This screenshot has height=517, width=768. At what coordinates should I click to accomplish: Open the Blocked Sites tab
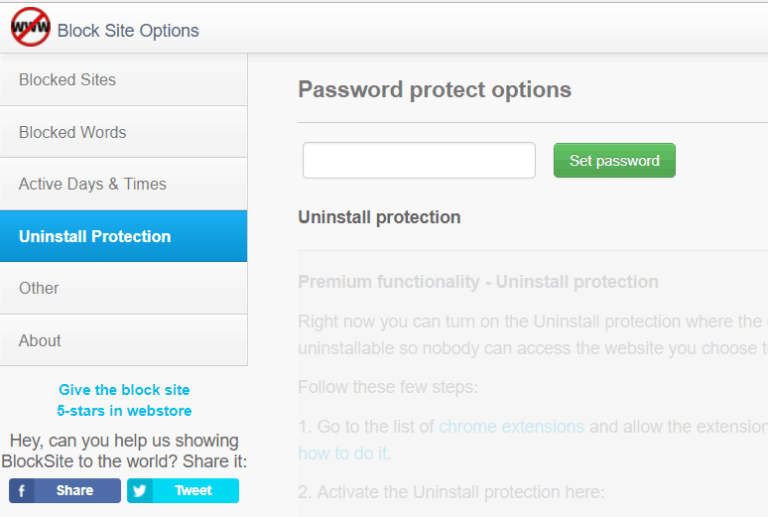[x=123, y=80]
